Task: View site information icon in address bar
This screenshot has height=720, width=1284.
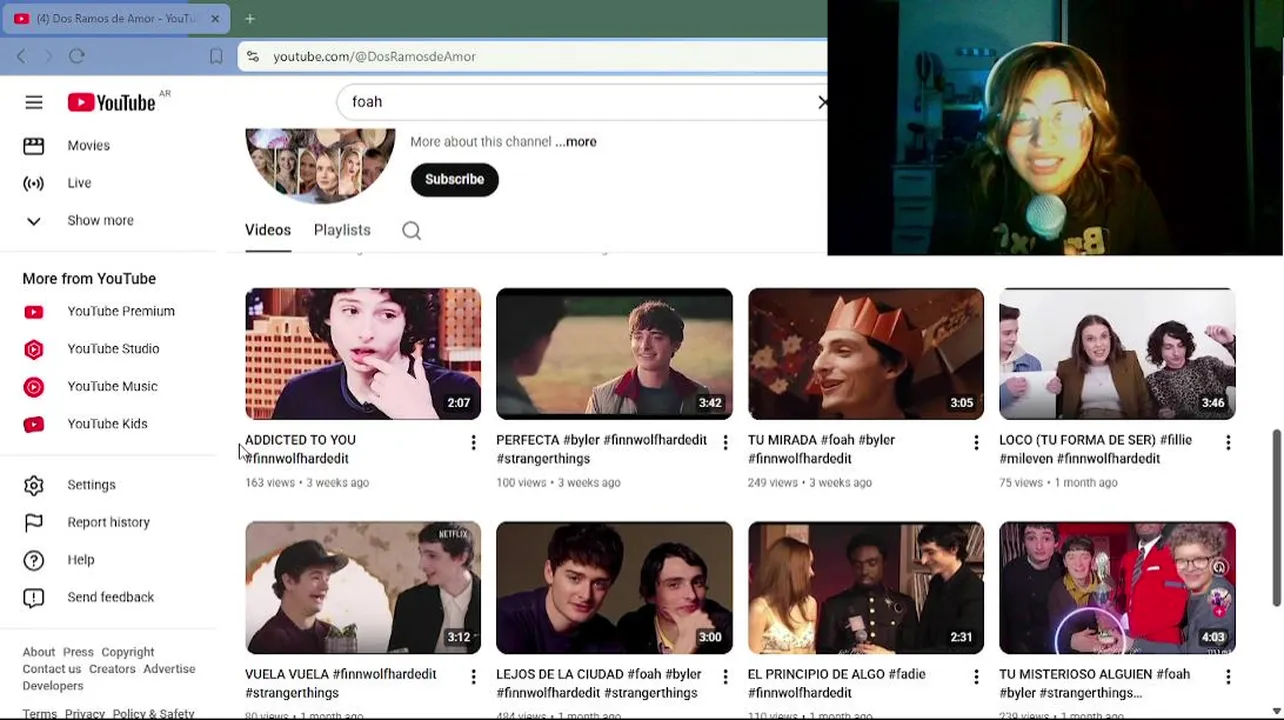Action: pos(253,57)
